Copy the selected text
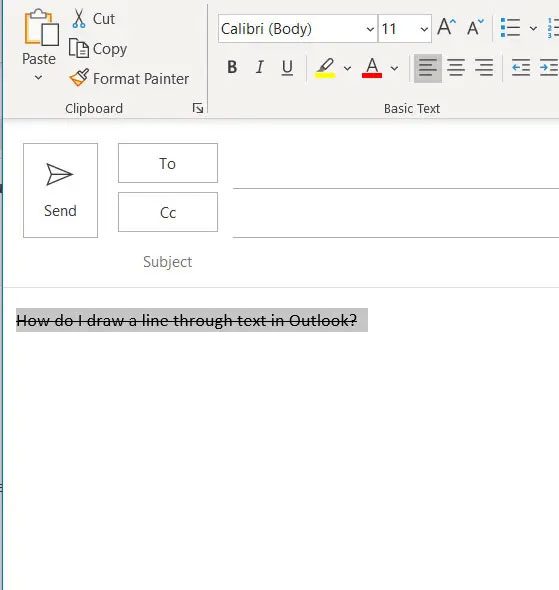 coord(98,49)
